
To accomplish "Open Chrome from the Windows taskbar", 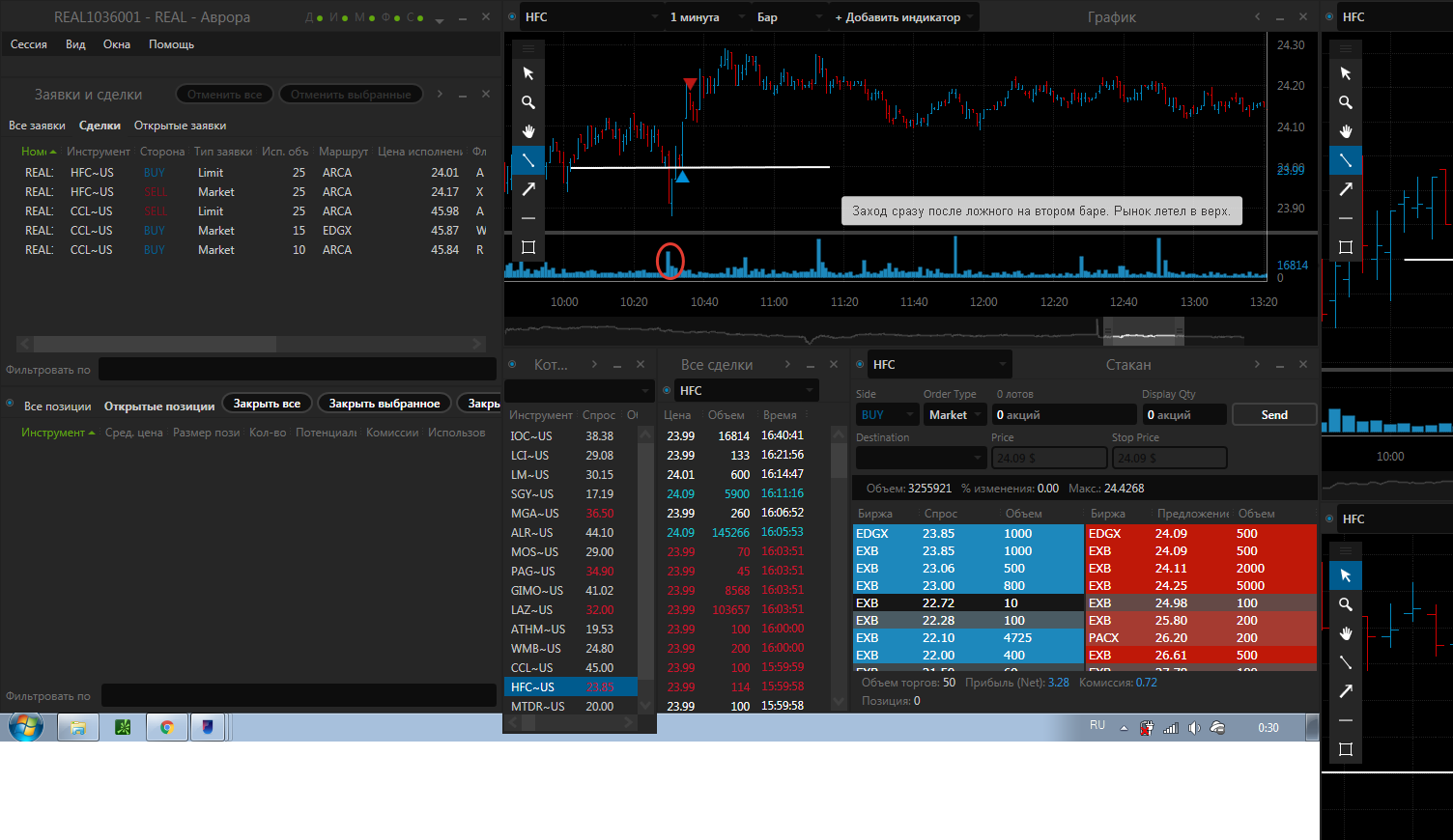I will pyautogui.click(x=166, y=727).
